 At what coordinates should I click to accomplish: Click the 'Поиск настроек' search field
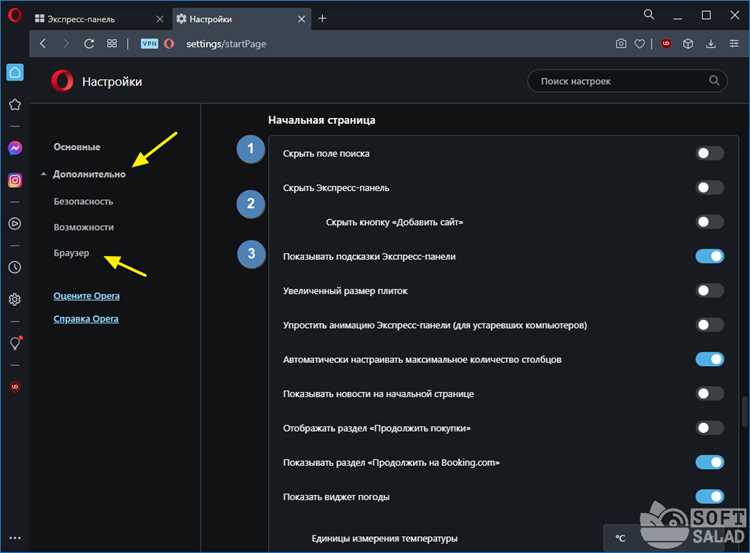click(627, 81)
